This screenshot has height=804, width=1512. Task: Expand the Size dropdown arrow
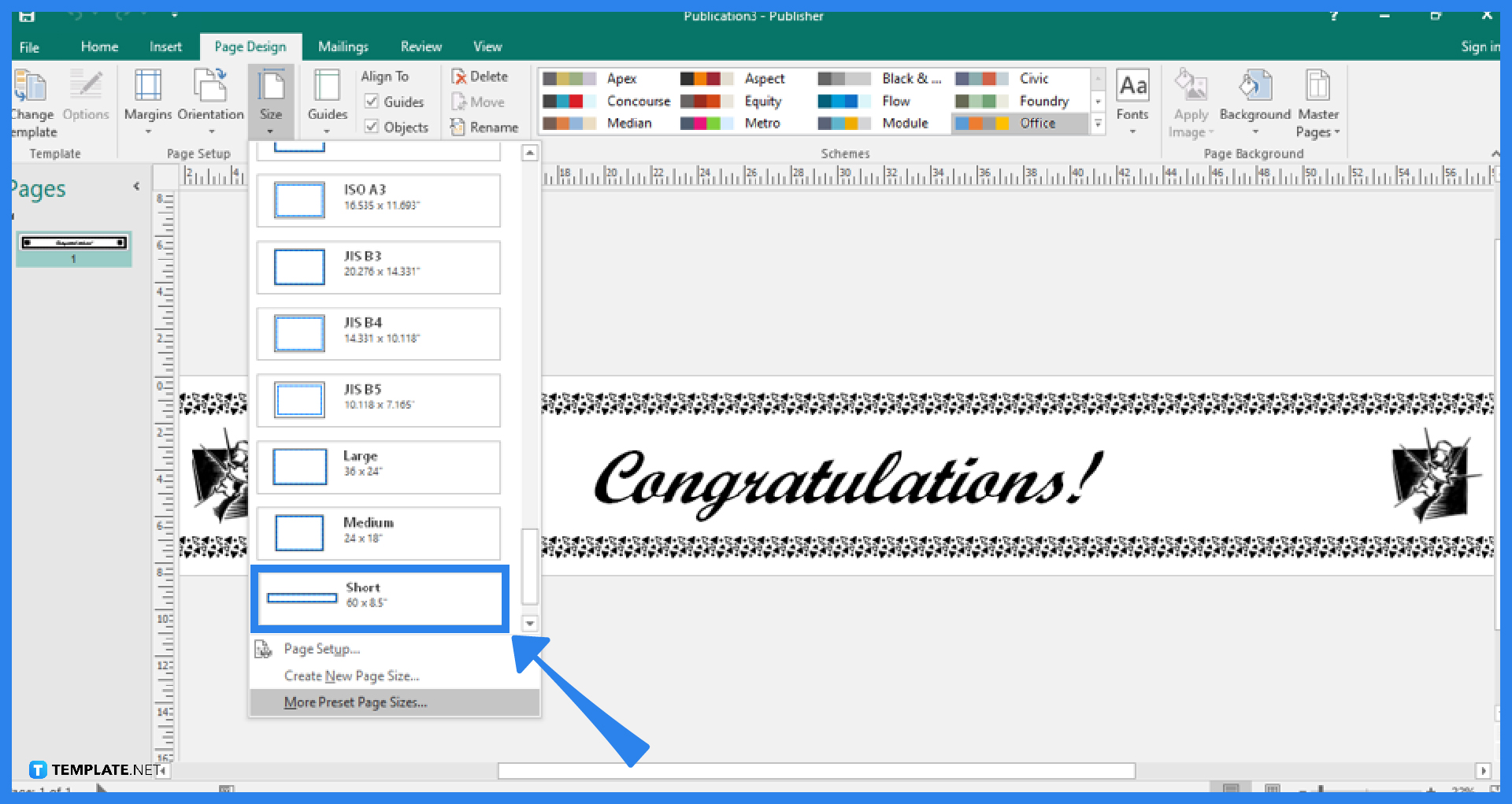271,132
